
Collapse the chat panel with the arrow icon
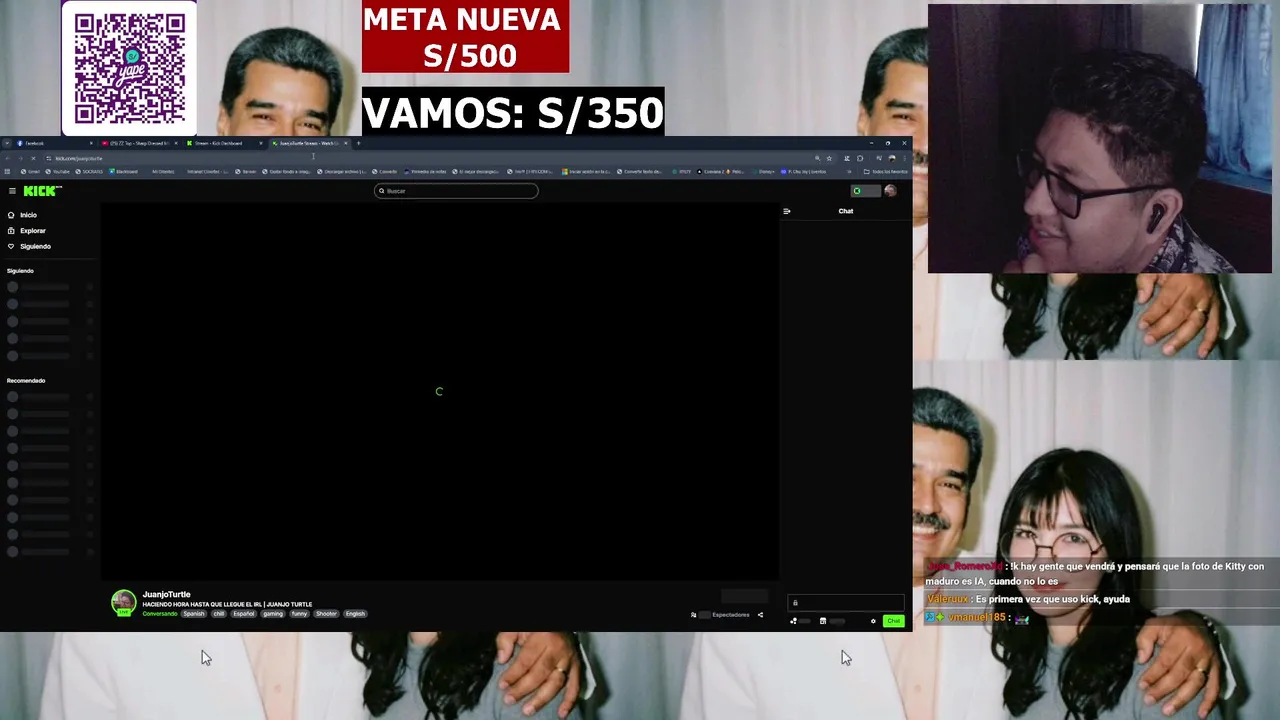coord(787,211)
